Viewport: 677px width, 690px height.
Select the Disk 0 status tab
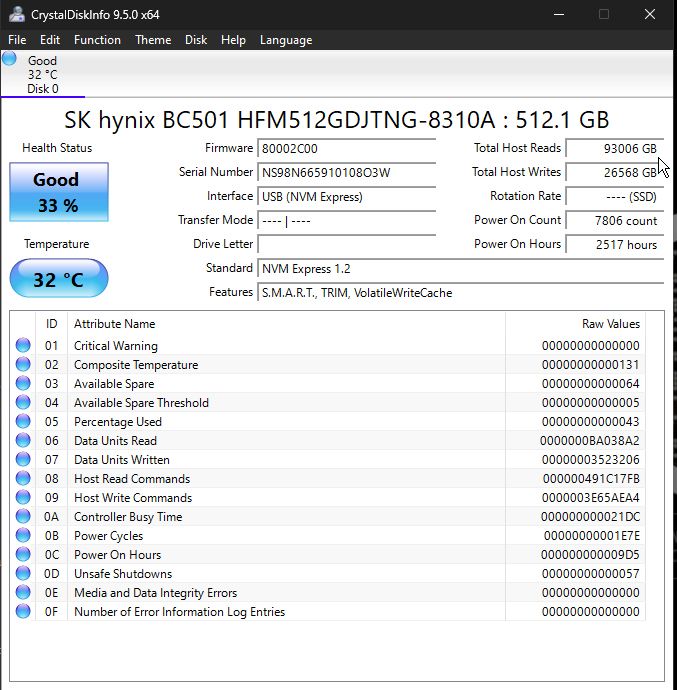click(43, 74)
